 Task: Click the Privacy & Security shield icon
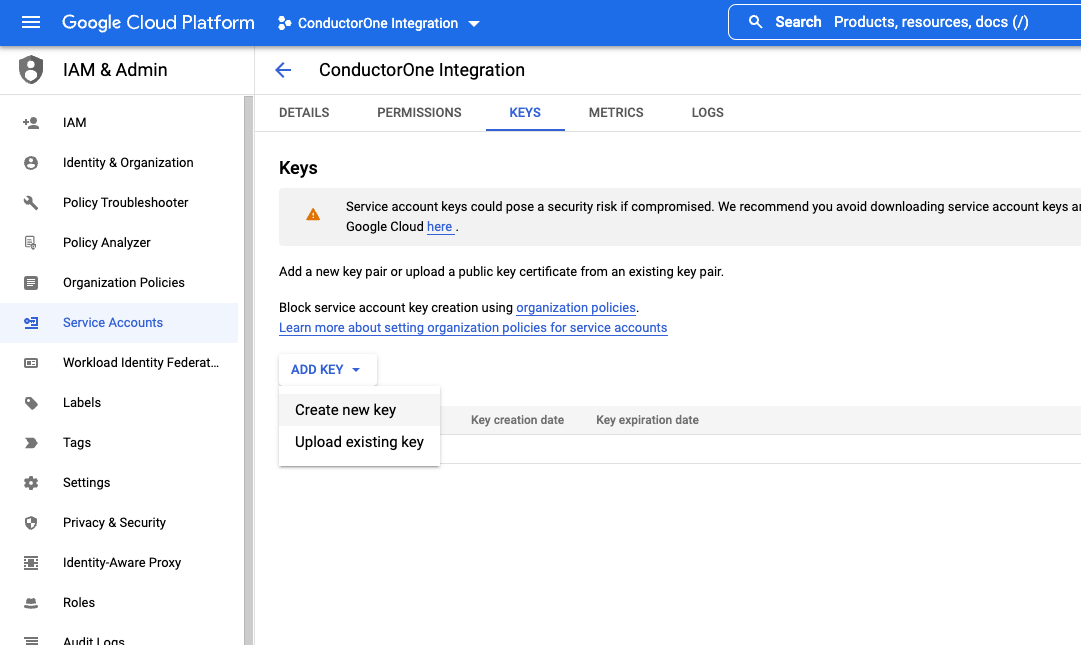(31, 522)
